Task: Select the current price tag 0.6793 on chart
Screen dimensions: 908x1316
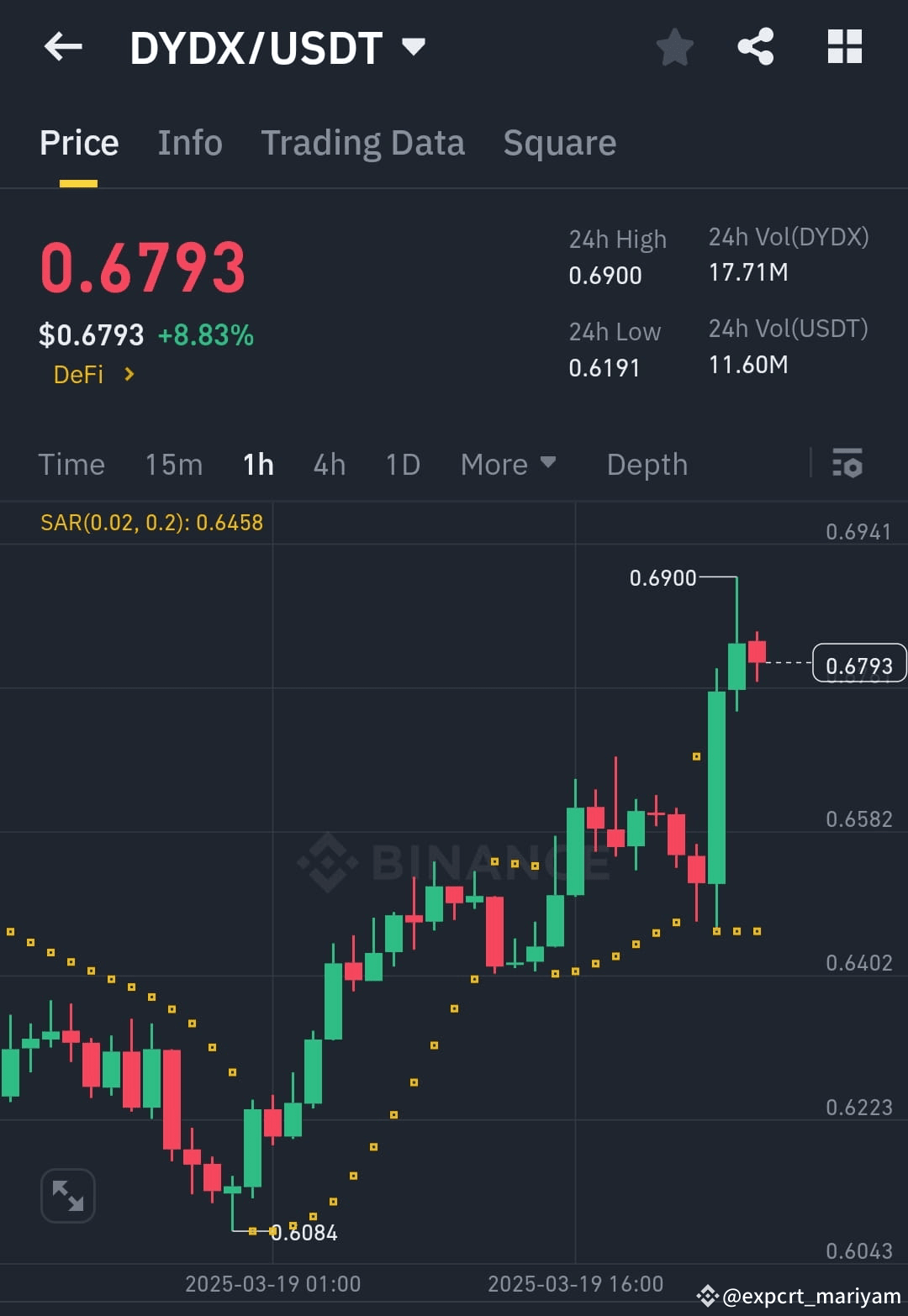Action: (858, 663)
